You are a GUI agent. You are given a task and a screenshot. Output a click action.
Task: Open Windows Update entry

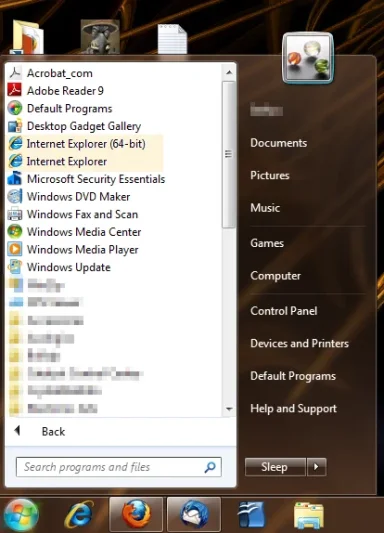69,268
